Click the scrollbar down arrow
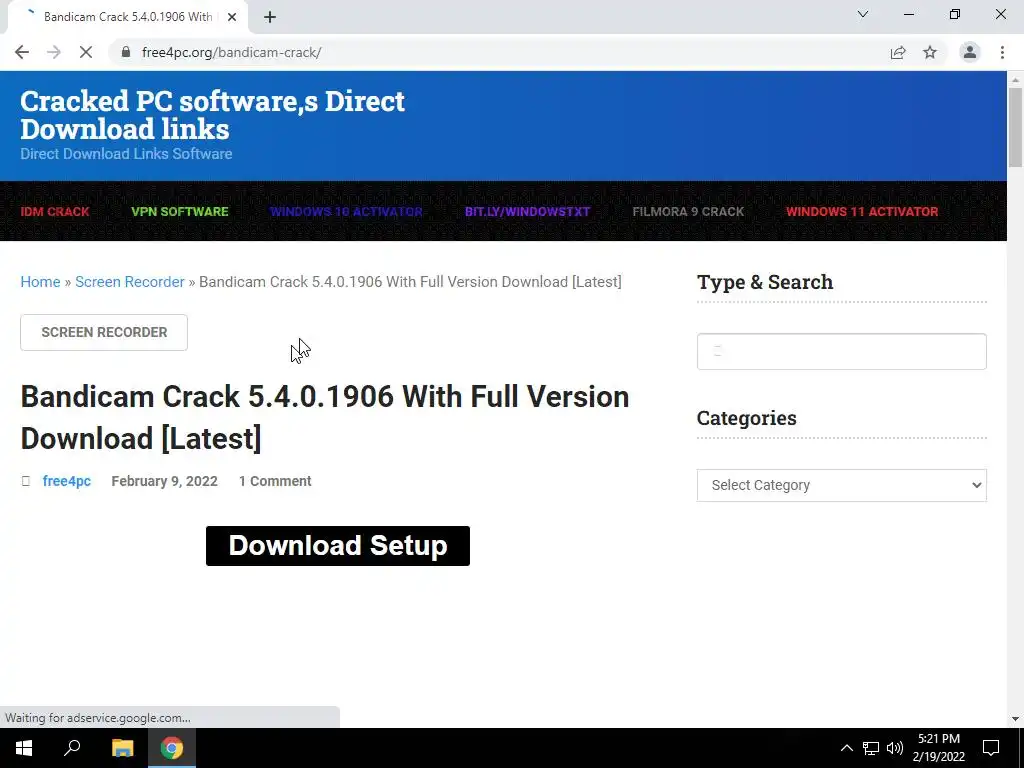Viewport: 1024px width, 768px height. click(x=1015, y=719)
